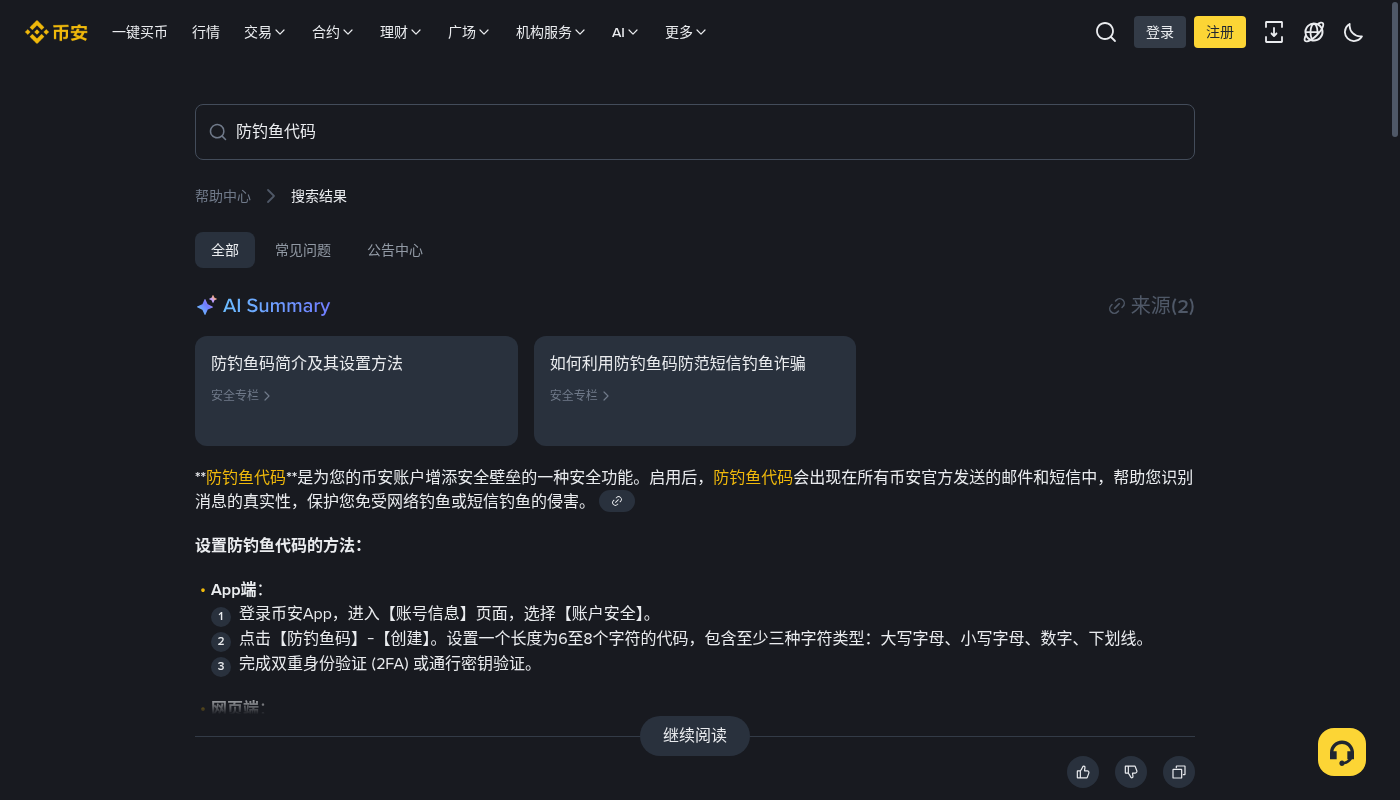Click the 搜索结果 breadcrumb text
The width and height of the screenshot is (1400, 800).
(319, 196)
